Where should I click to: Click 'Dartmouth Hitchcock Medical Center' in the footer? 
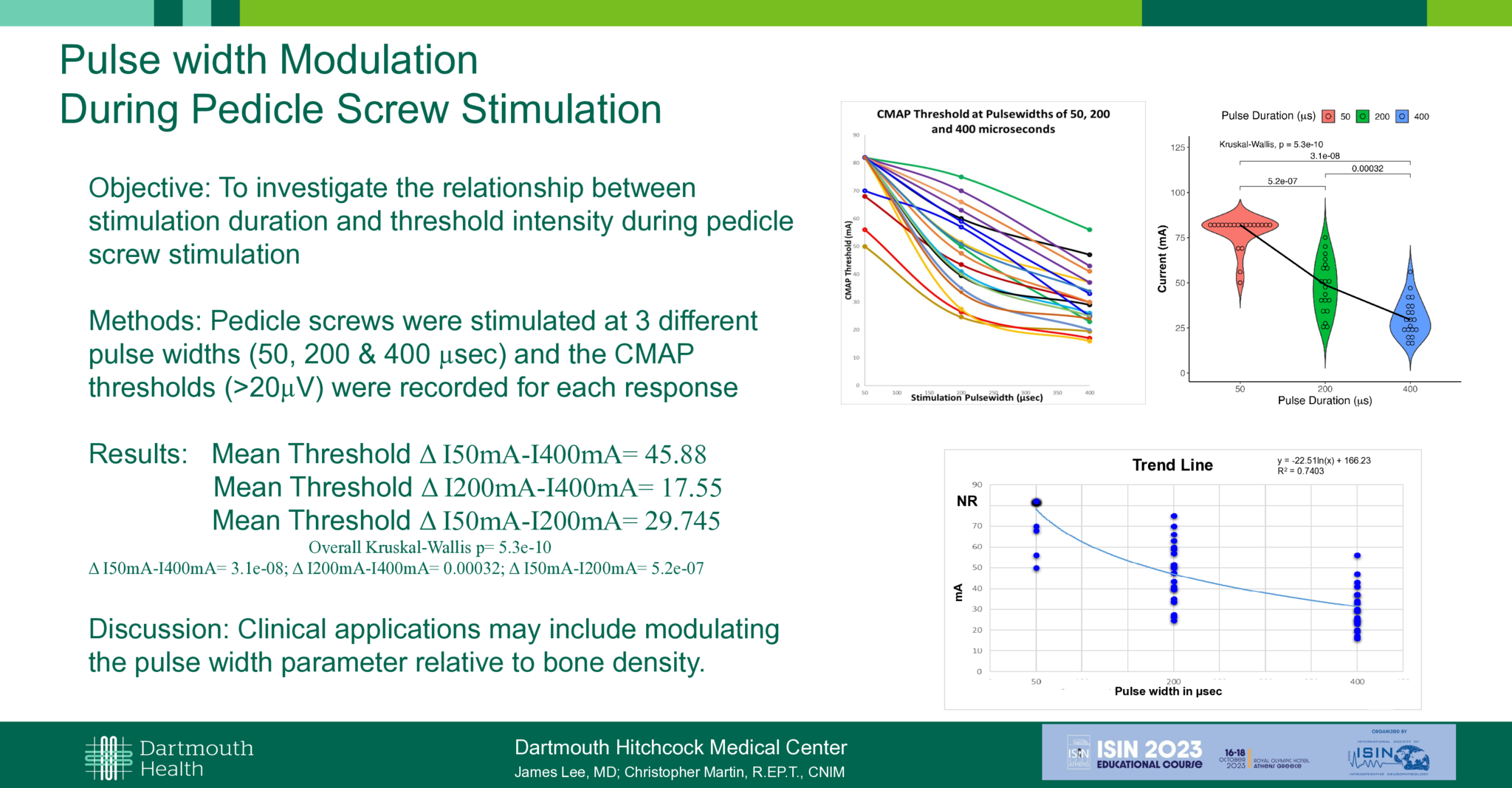point(681,747)
